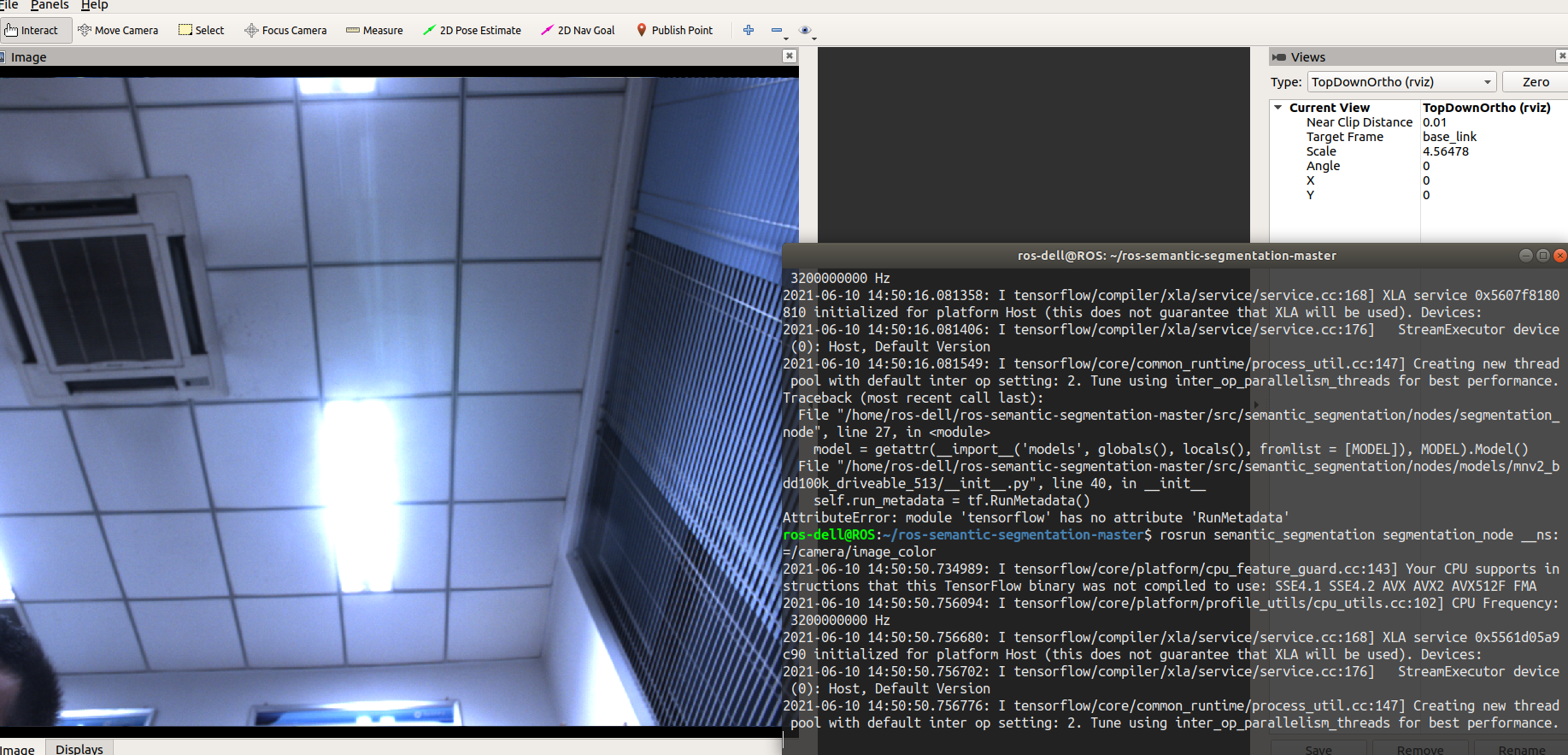Open the File menu
Image resolution: width=1568 pixels, height=755 pixels.
pyautogui.click(x=9, y=5)
